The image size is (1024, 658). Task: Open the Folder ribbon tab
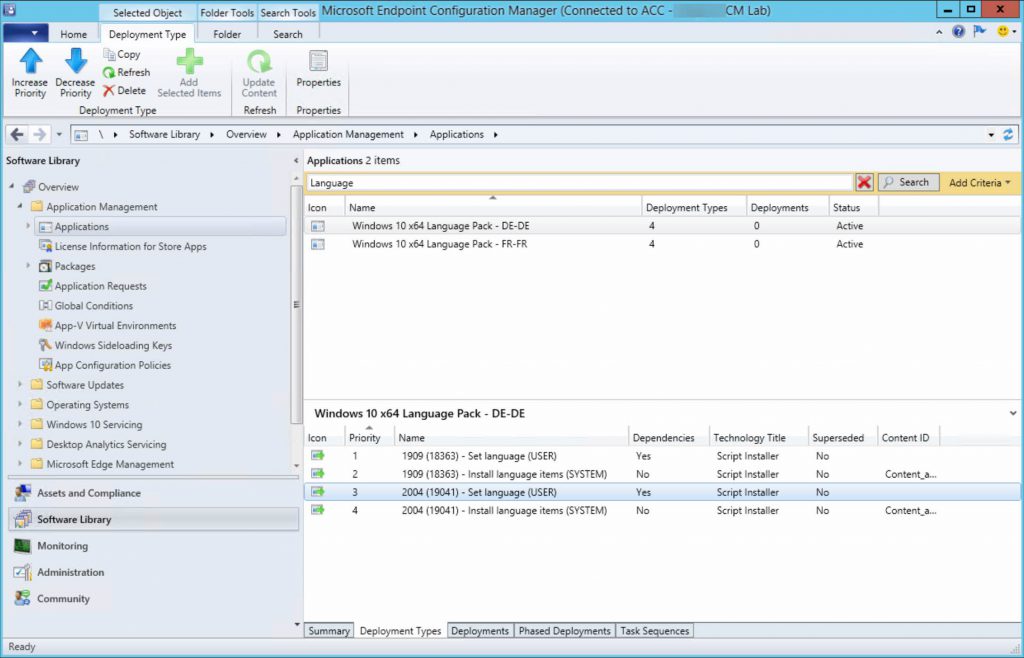point(227,34)
